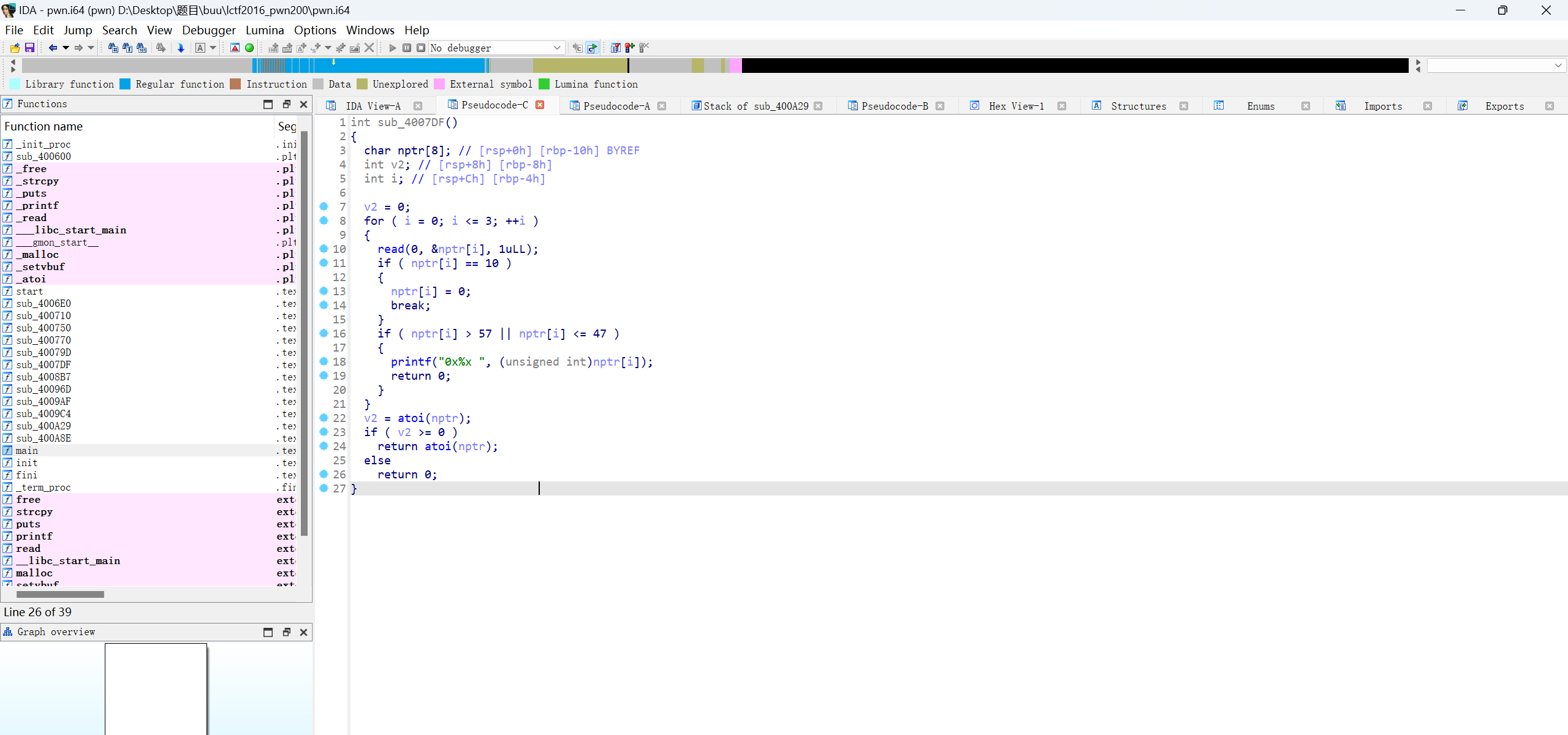Viewport: 1568px width, 735px height.
Task: Jump back with the blue left arrow
Action: (x=53, y=48)
